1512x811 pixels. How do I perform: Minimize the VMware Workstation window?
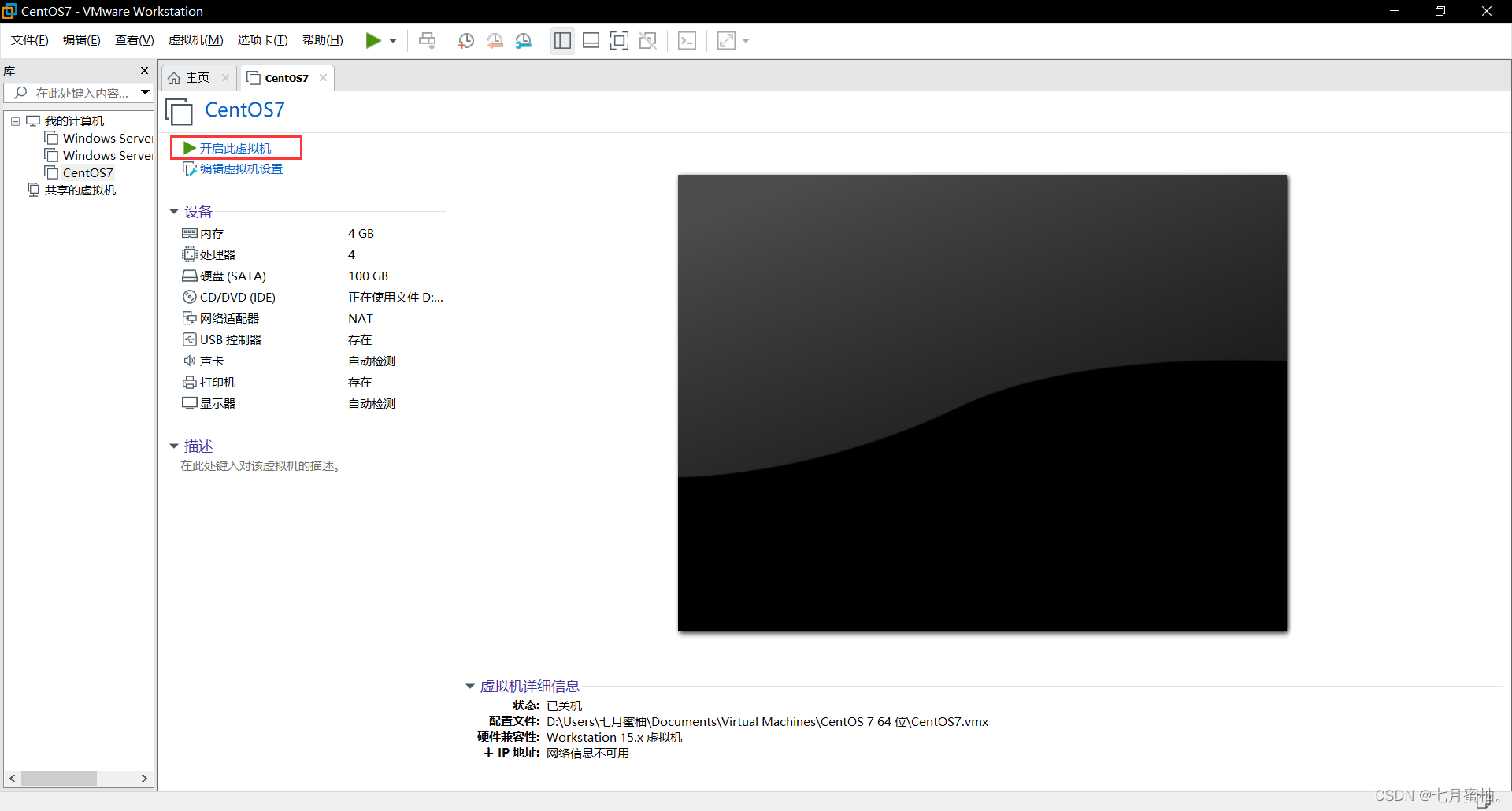click(1394, 11)
